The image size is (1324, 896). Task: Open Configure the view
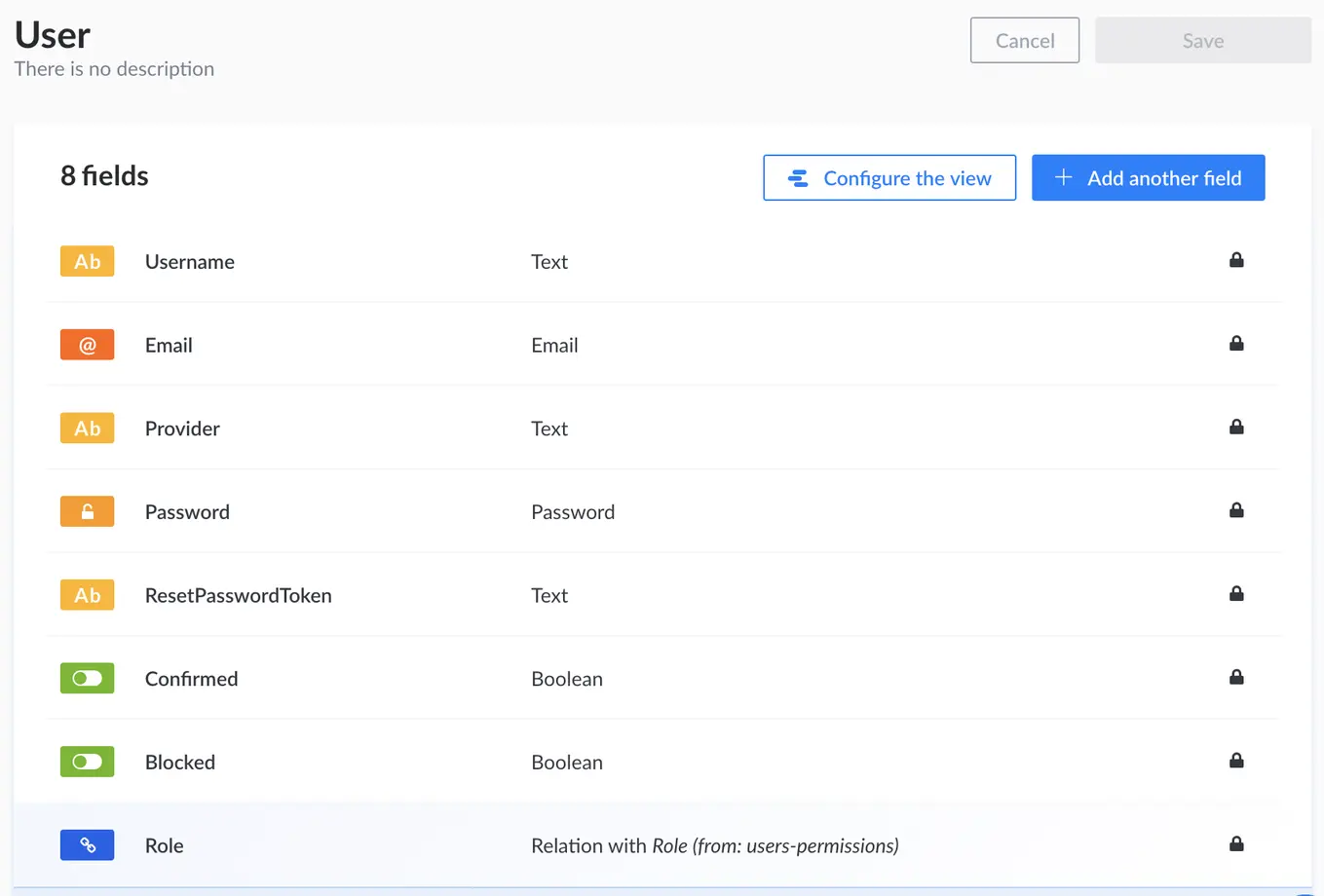[x=889, y=178]
